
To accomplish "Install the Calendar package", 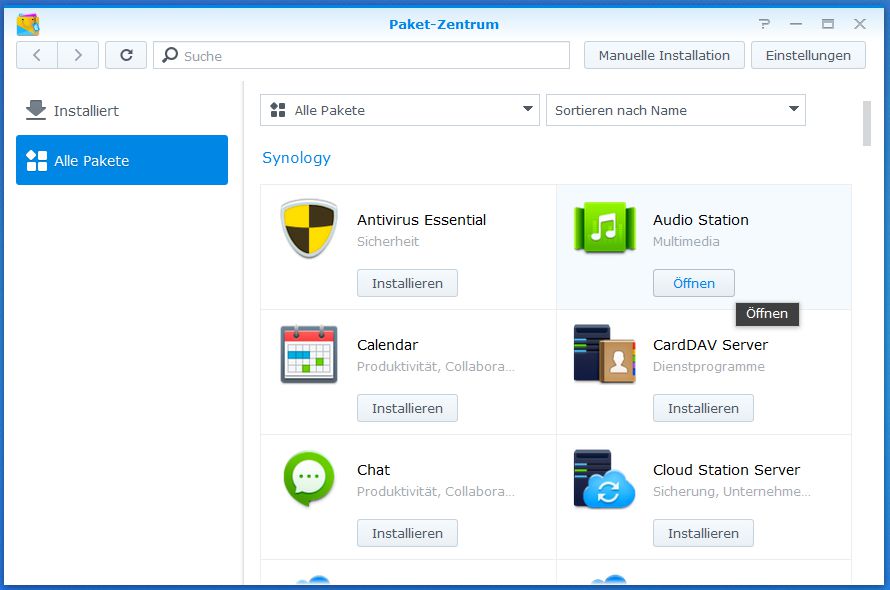I will (408, 408).
